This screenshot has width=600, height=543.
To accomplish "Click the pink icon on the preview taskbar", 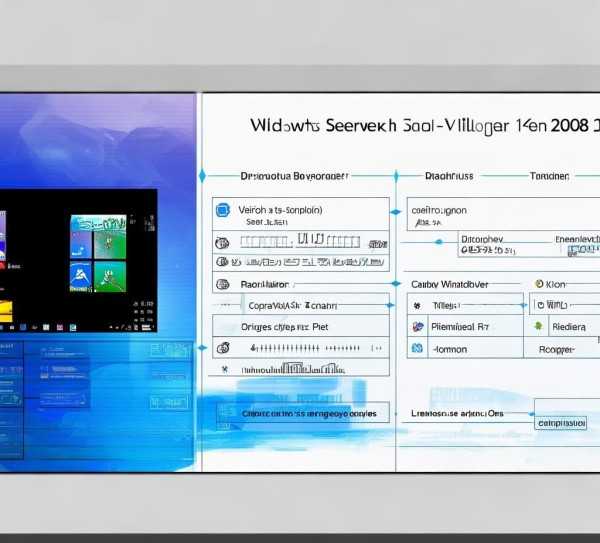I will point(60,328).
